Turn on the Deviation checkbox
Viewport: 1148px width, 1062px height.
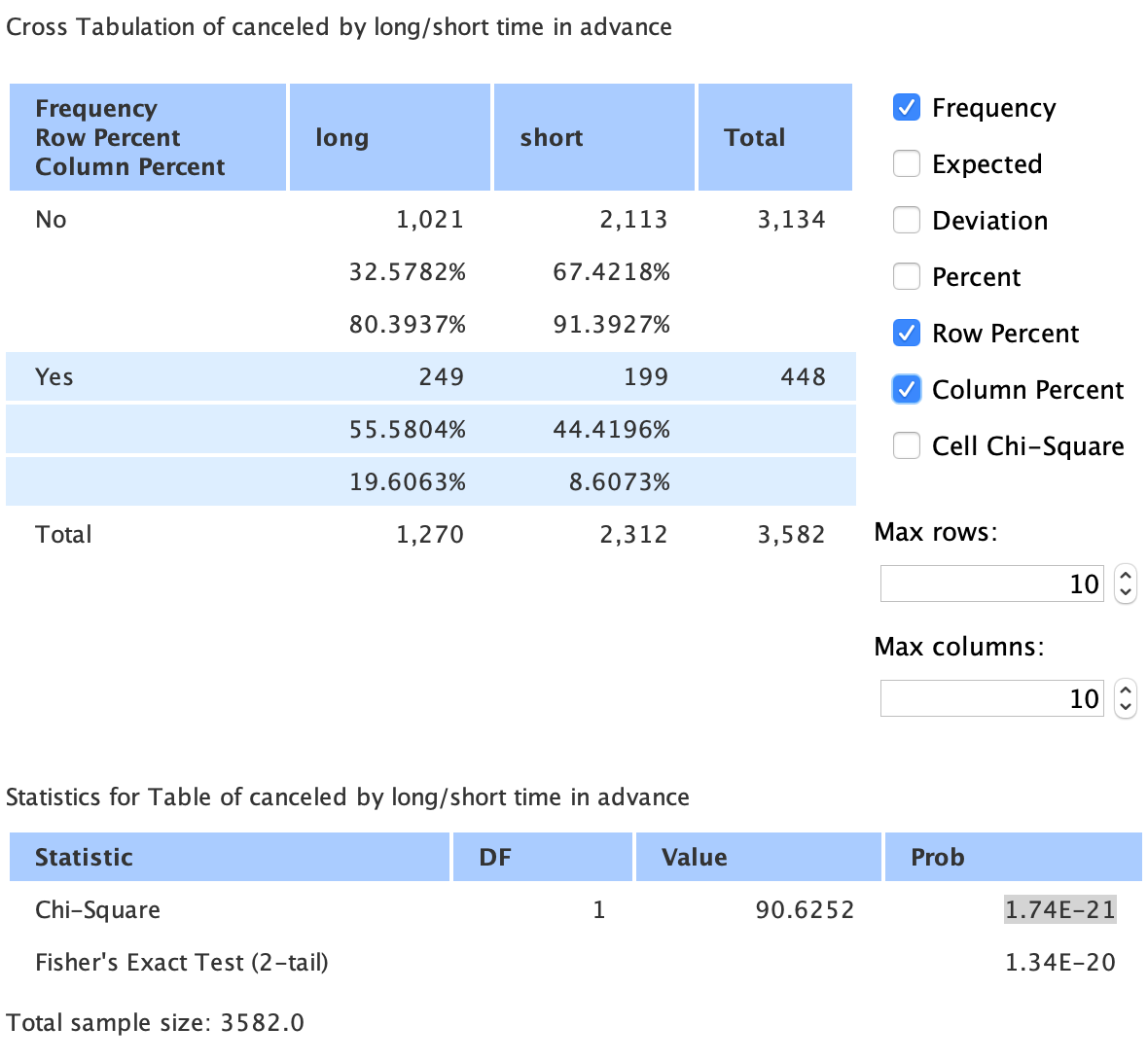(x=906, y=221)
